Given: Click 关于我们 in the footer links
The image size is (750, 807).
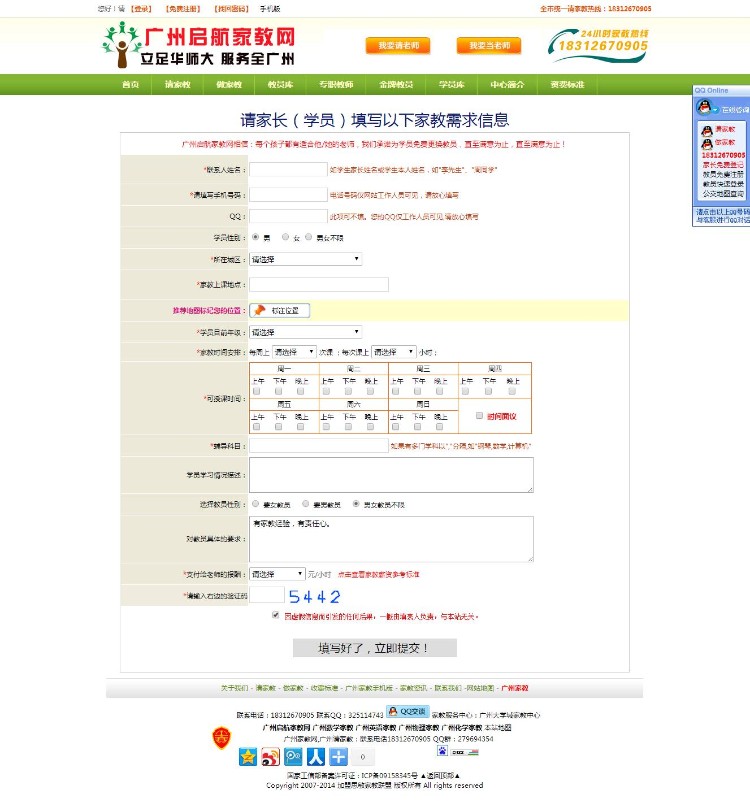Looking at the screenshot, I should 234,688.
